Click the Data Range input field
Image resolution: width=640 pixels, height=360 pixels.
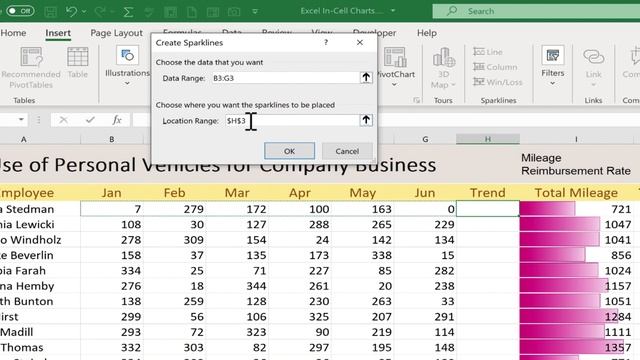(285, 78)
